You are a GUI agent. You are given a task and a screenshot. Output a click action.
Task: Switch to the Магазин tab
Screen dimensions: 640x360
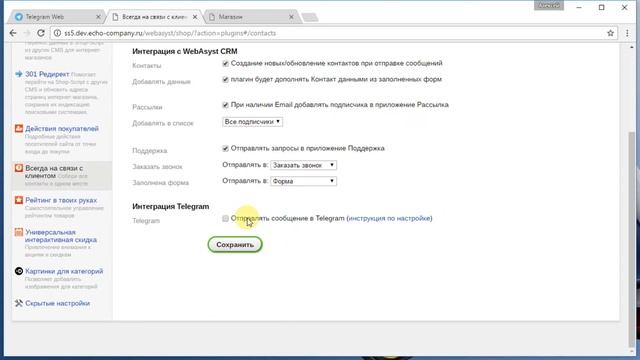point(251,17)
